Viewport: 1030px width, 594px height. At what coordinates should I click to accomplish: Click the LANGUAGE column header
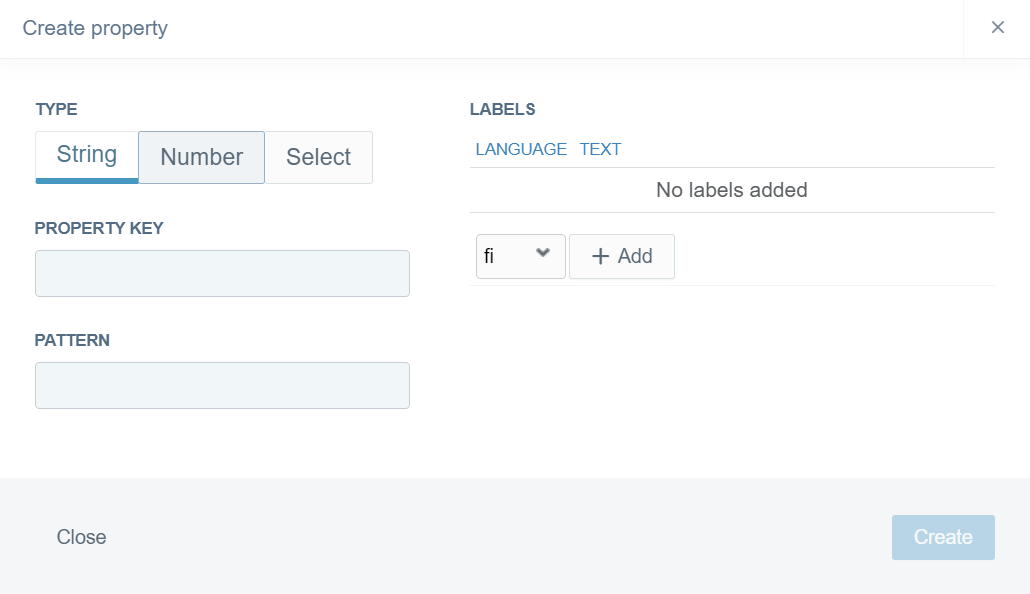point(521,149)
